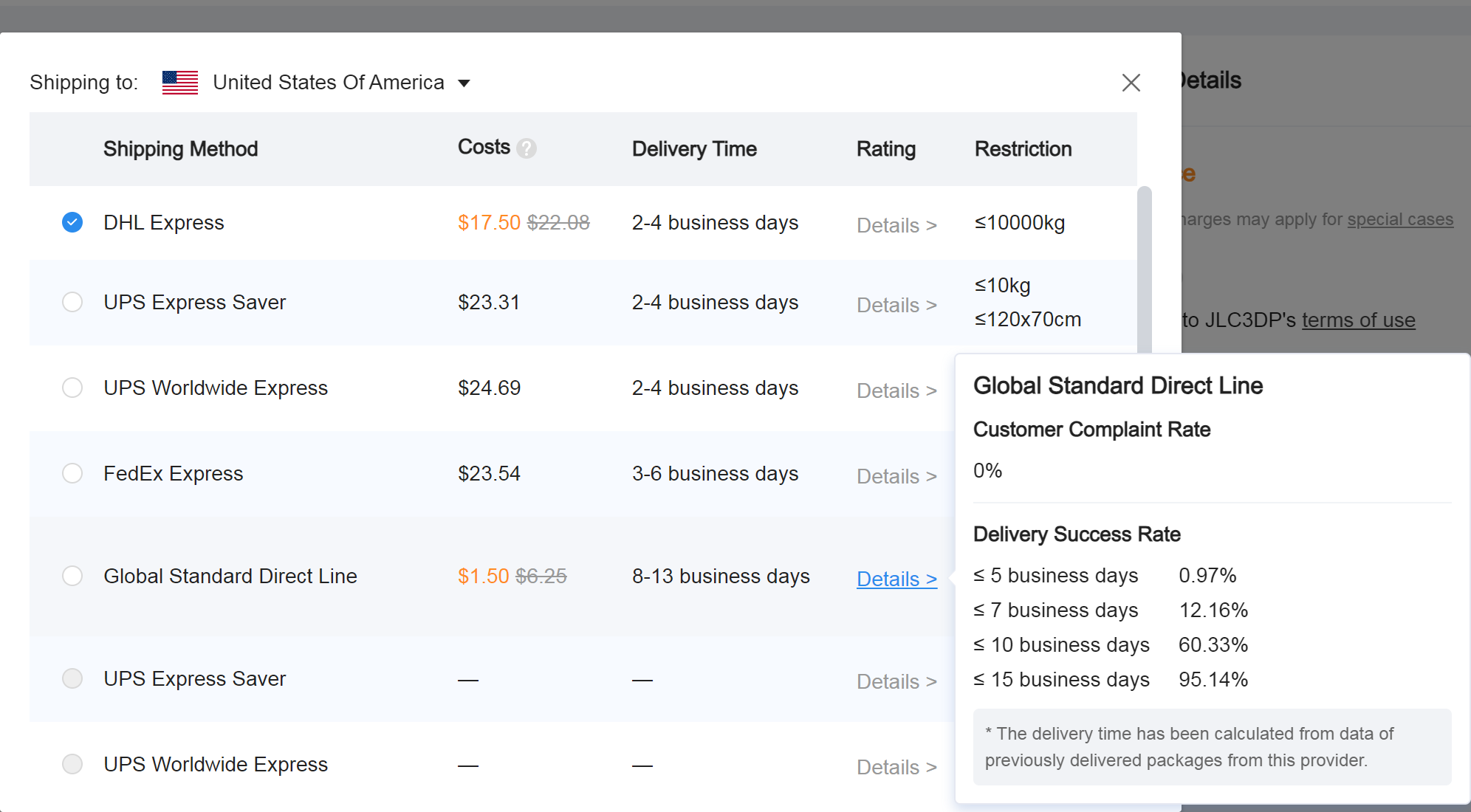The image size is (1471, 812).
Task: Click Global Standard Direct Line Details link
Action: 896,579
